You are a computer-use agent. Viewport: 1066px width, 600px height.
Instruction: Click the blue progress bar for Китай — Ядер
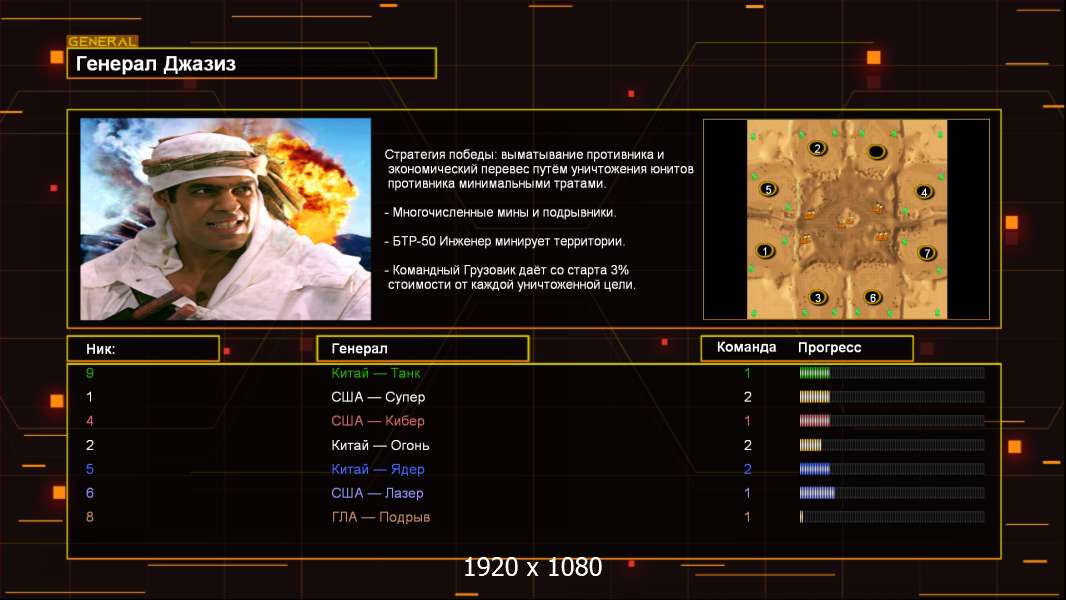pyautogui.click(x=891, y=469)
